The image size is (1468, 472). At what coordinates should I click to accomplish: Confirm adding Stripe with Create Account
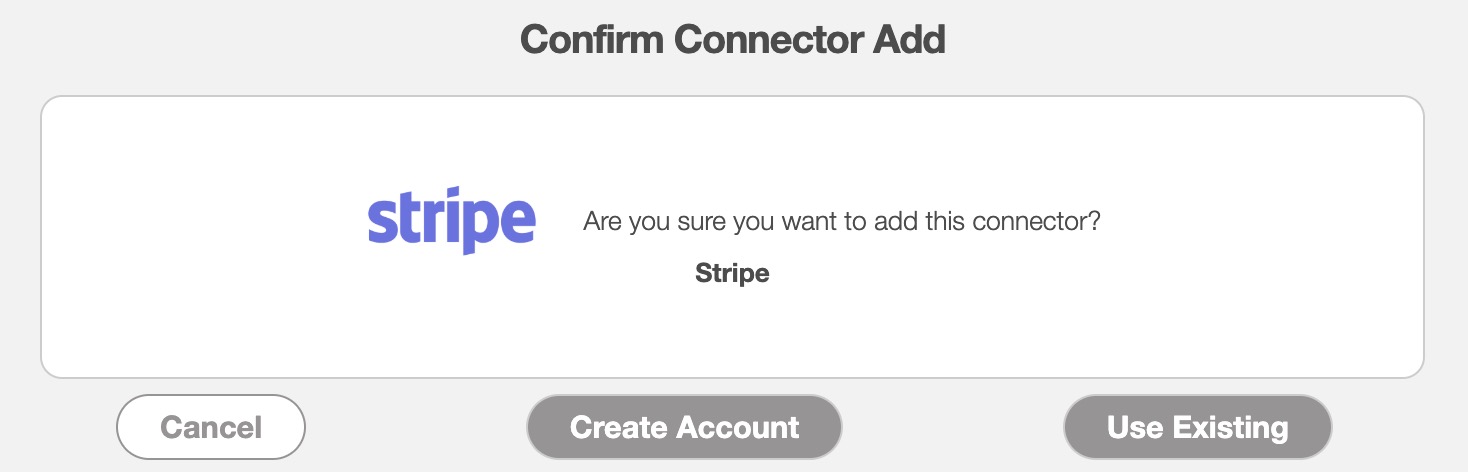(x=684, y=427)
